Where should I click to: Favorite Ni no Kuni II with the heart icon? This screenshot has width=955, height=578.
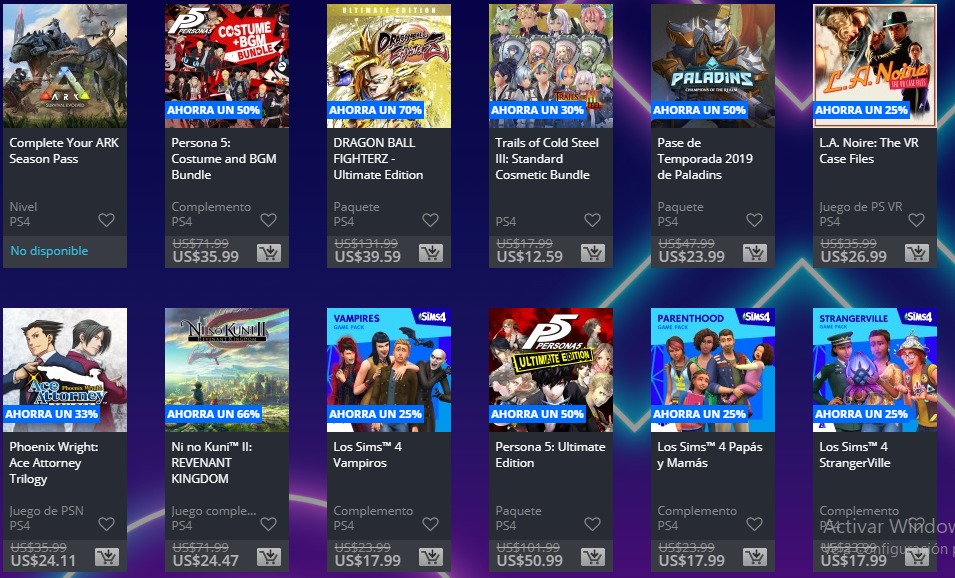[x=269, y=524]
